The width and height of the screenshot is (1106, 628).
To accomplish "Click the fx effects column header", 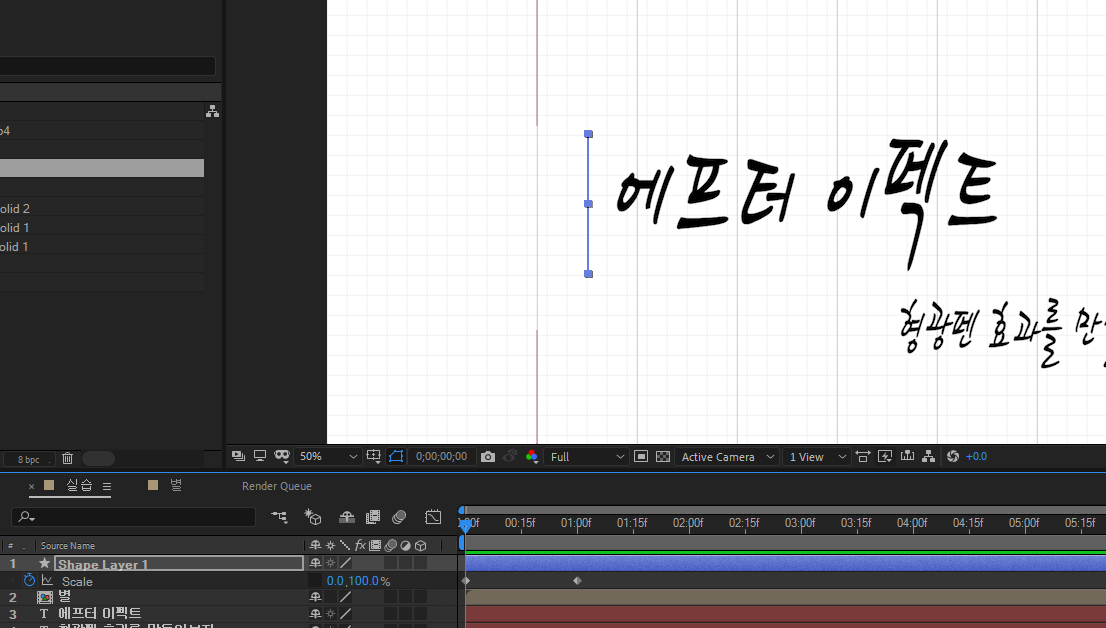I will 360,545.
